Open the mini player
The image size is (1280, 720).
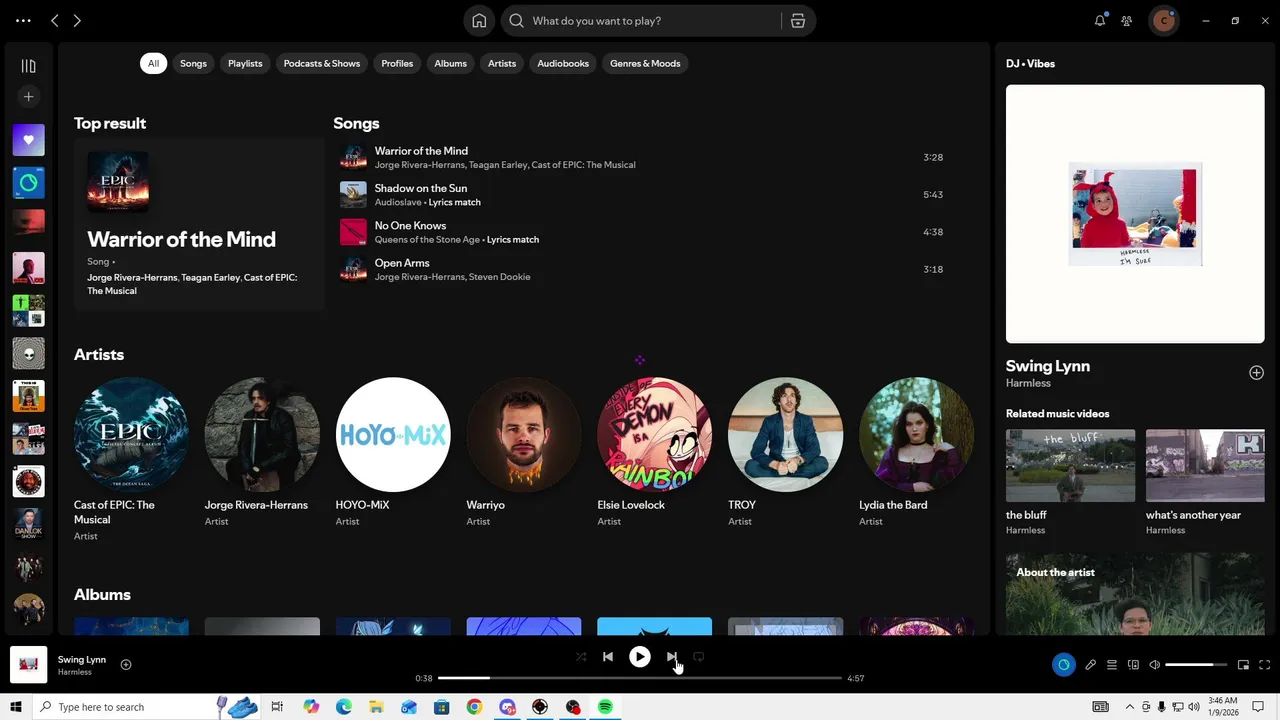click(1243, 665)
